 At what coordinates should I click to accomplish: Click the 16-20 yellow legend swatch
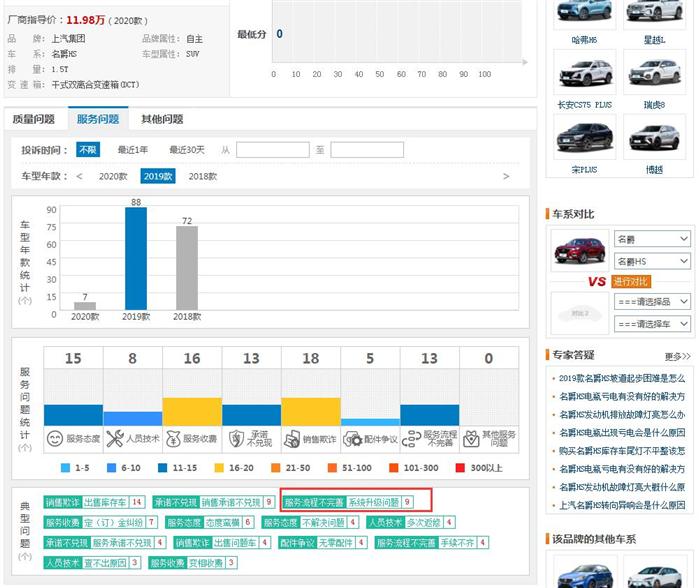tap(219, 468)
